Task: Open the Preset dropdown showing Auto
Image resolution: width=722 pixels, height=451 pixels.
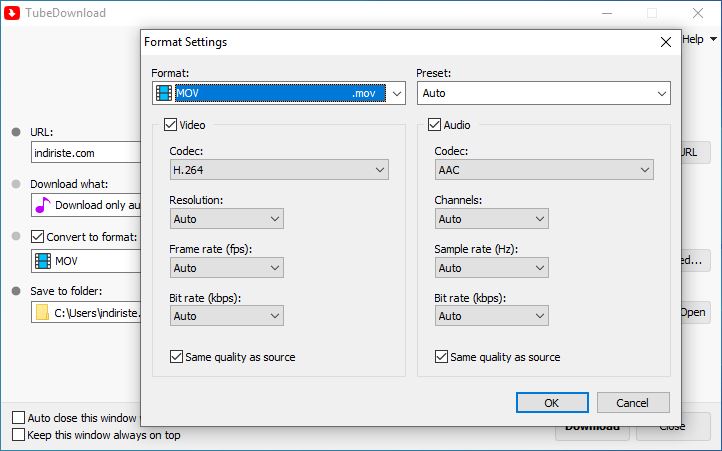Action: (x=543, y=94)
